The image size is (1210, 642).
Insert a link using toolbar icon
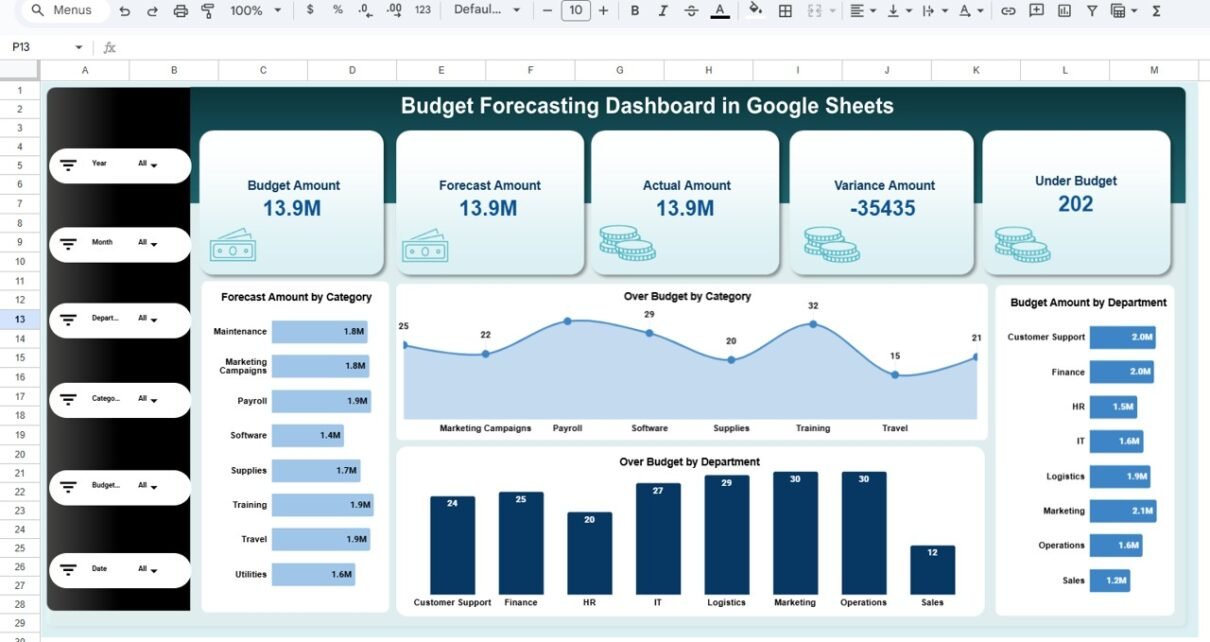click(x=1008, y=11)
